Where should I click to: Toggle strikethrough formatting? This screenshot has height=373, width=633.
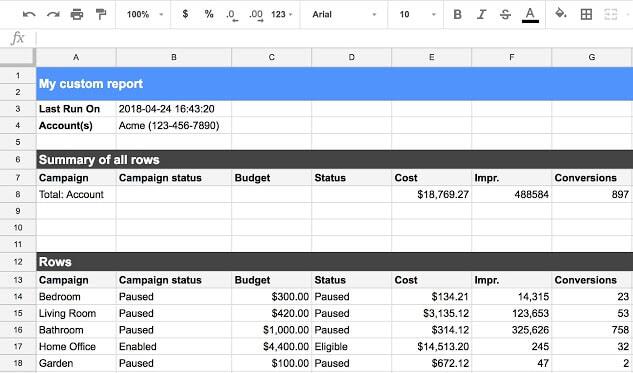pos(505,15)
